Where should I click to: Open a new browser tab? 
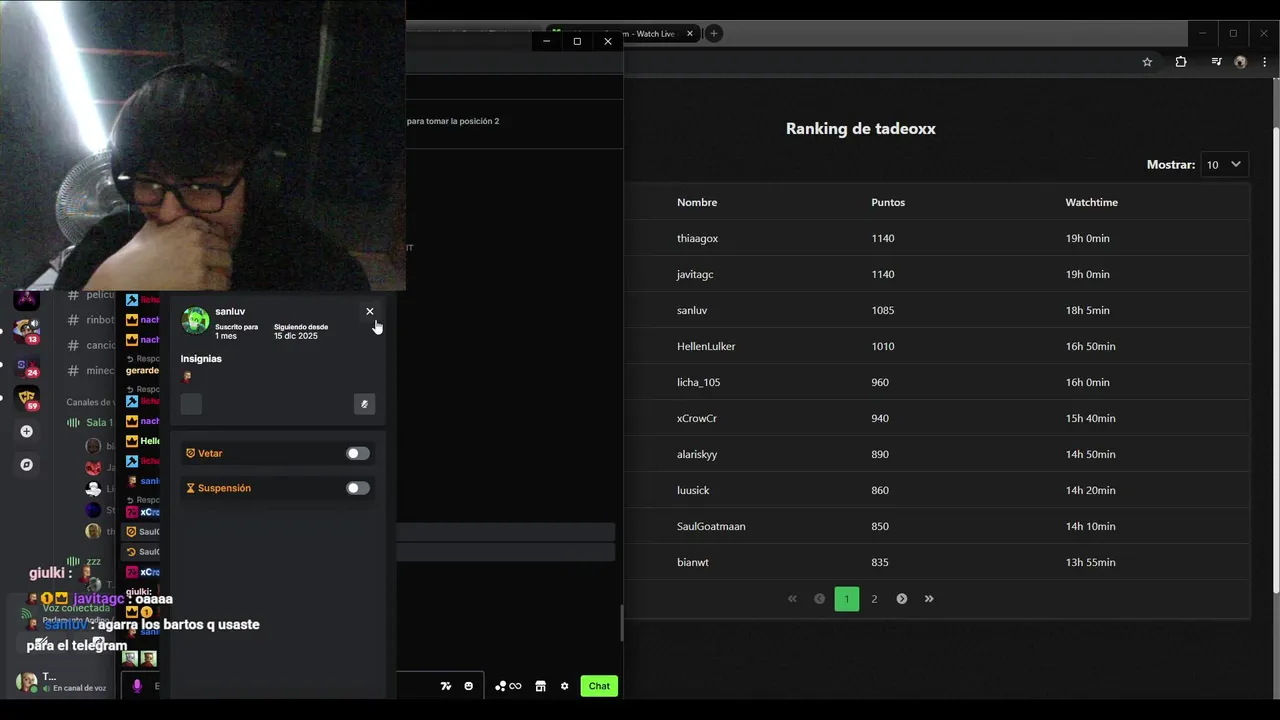pyautogui.click(x=713, y=33)
